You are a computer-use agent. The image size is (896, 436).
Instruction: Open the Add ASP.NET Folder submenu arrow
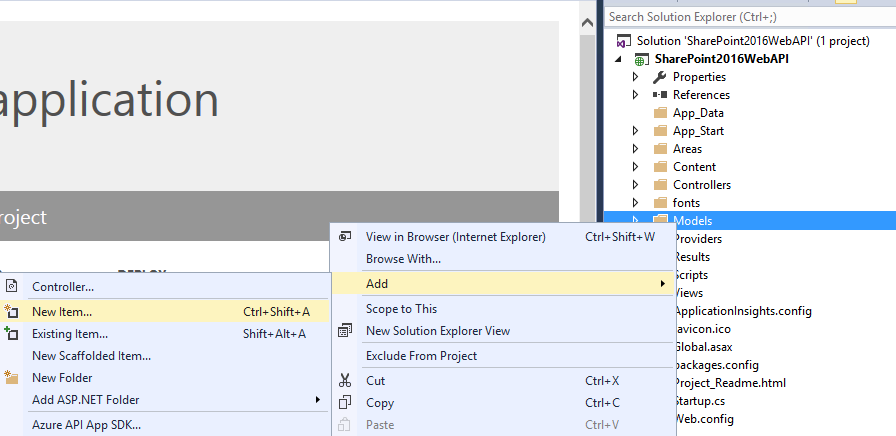point(318,399)
